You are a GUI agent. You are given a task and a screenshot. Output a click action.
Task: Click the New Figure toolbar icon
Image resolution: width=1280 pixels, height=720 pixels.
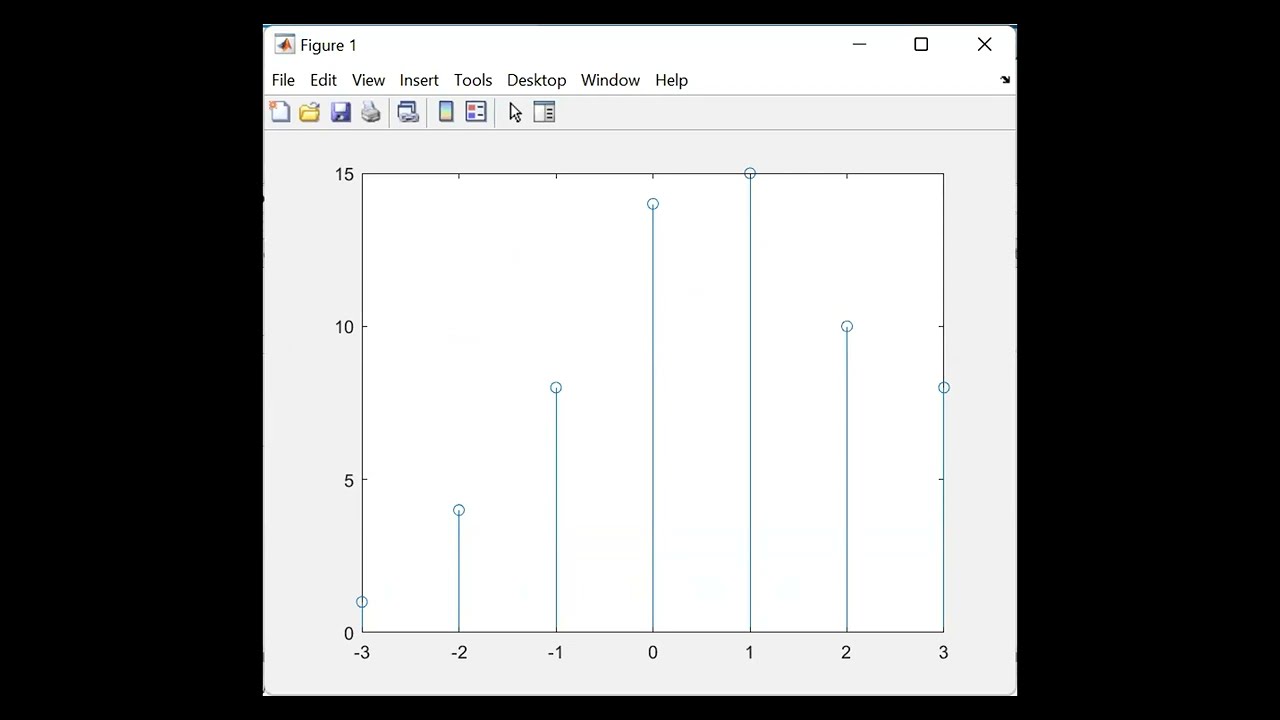pyautogui.click(x=280, y=112)
